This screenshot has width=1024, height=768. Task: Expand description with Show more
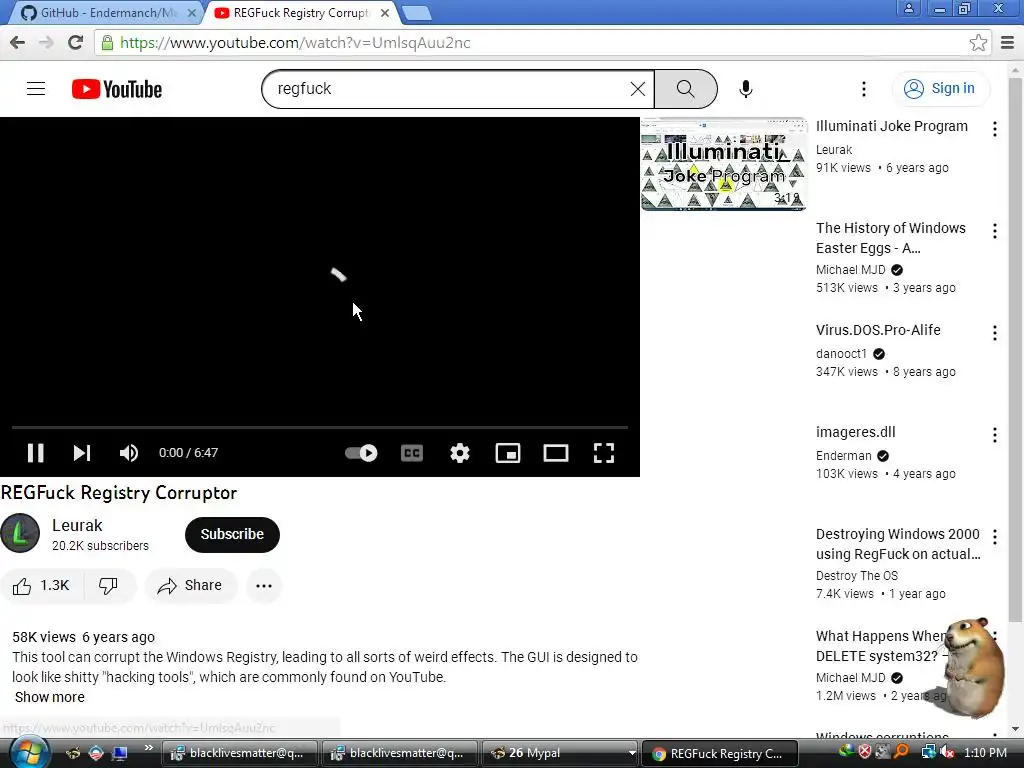point(50,697)
